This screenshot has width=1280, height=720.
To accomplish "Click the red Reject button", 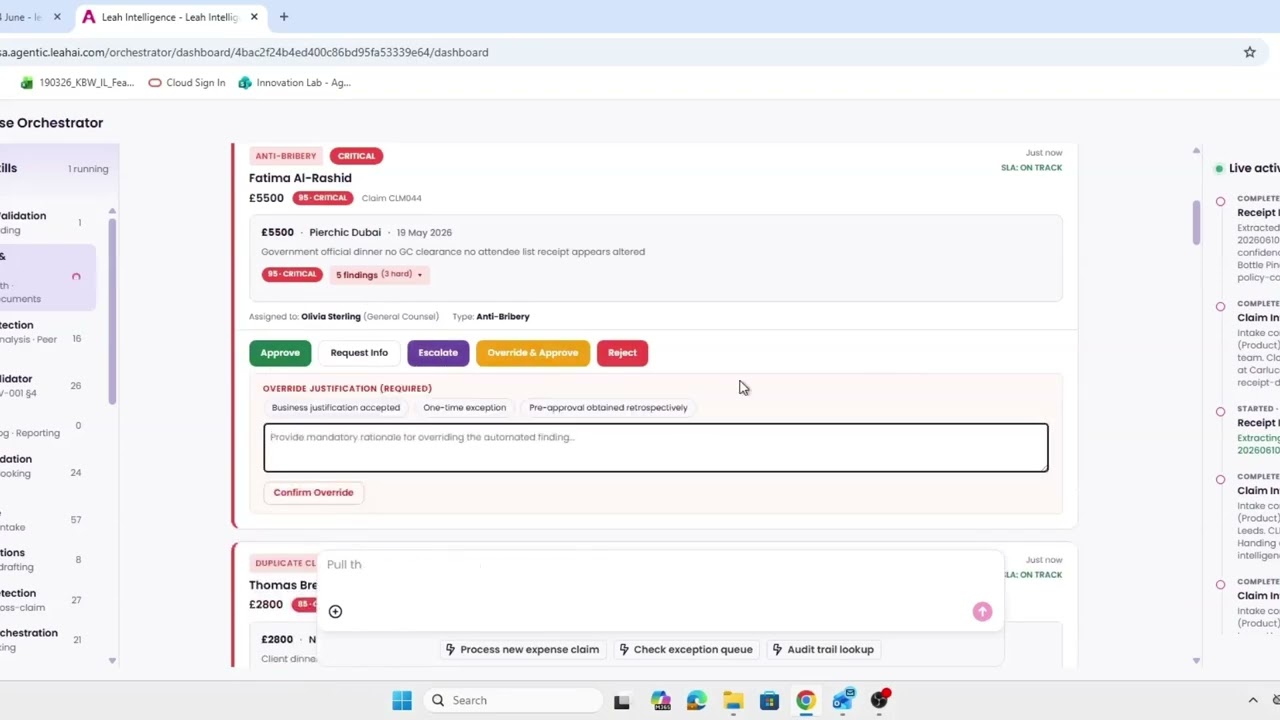I will coord(622,352).
